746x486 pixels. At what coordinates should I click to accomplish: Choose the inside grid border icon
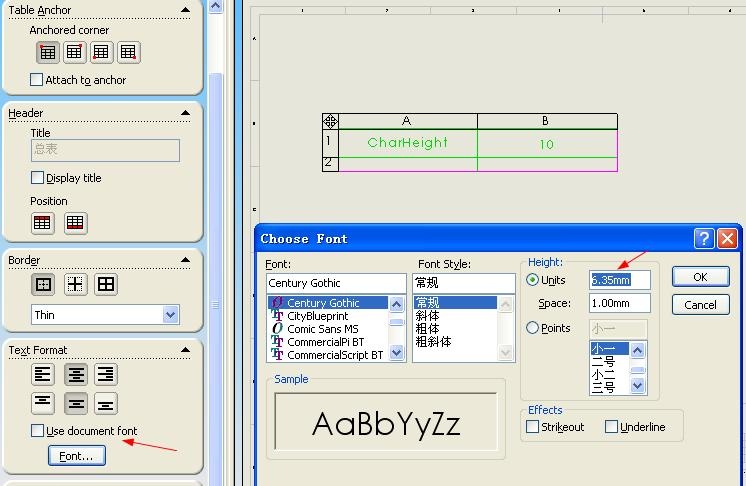coord(75,284)
